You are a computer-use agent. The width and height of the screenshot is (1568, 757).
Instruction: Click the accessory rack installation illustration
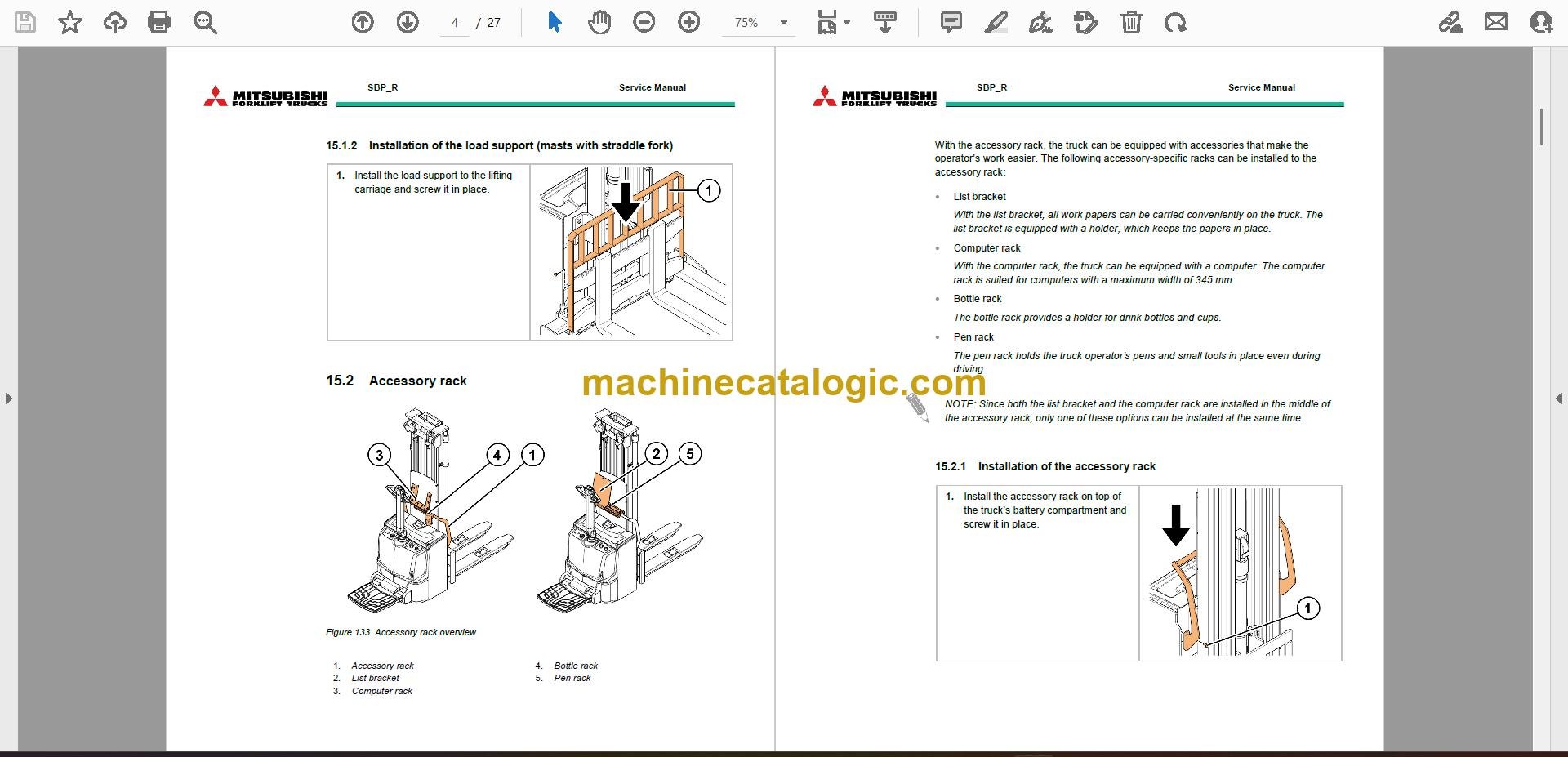pyautogui.click(x=1240, y=573)
